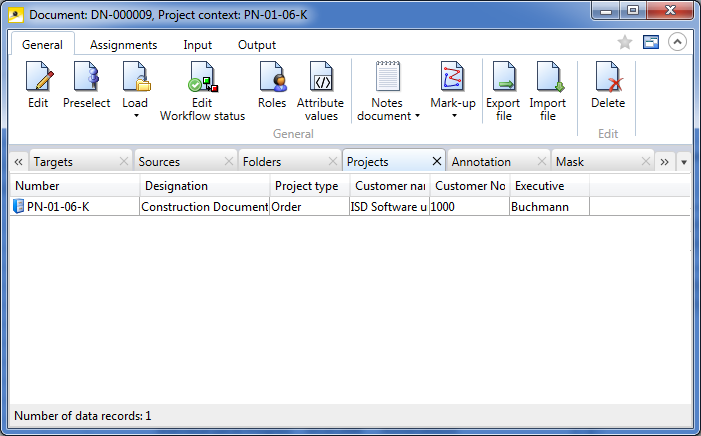Click the Order project type cell
This screenshot has width=701, height=436.
[310, 207]
